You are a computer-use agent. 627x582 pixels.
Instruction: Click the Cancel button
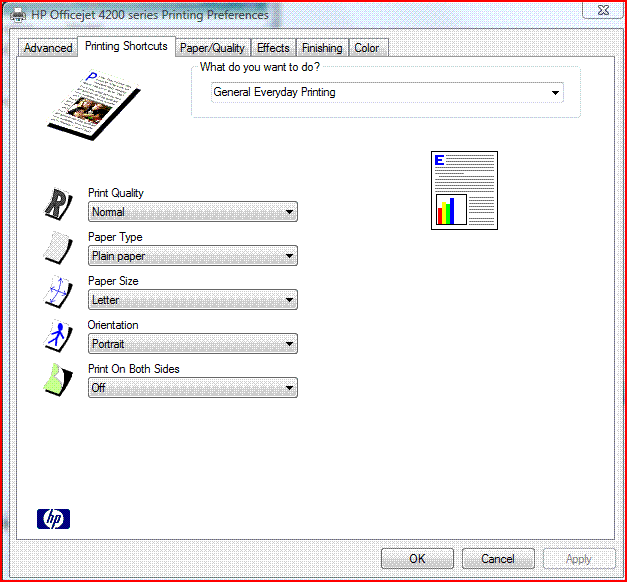[x=498, y=558]
